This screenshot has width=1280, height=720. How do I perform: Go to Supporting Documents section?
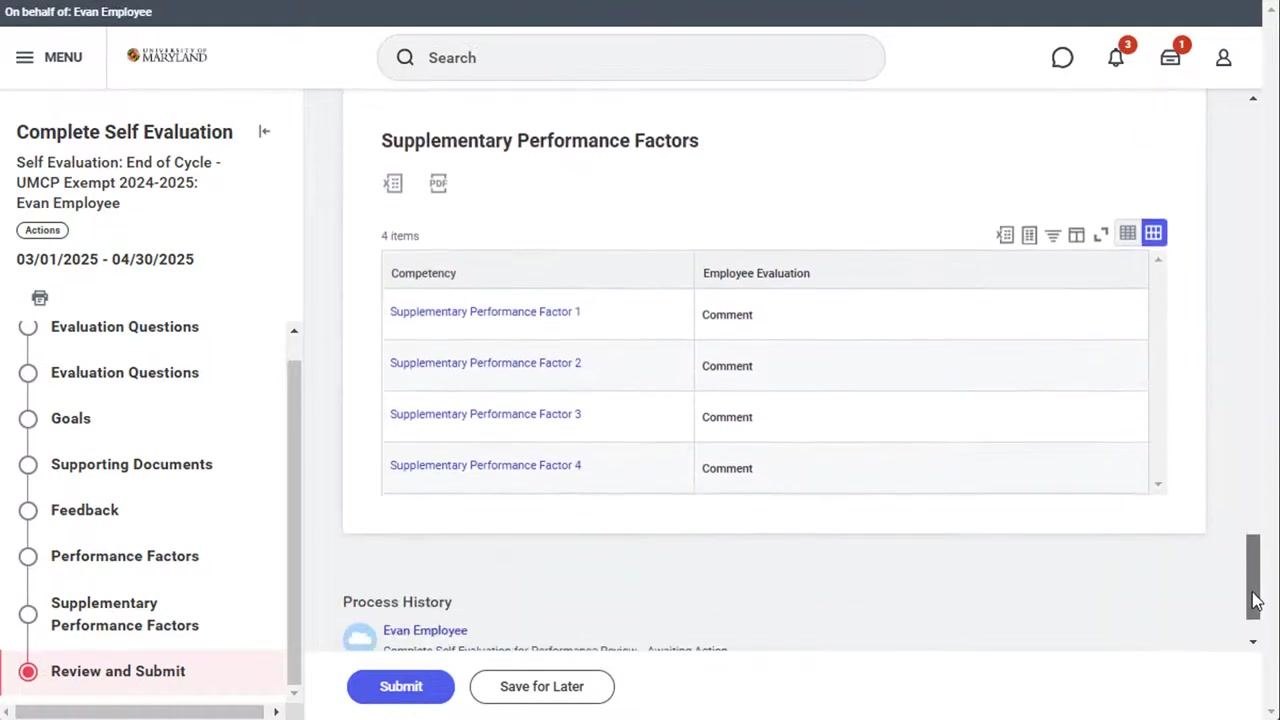(131, 464)
